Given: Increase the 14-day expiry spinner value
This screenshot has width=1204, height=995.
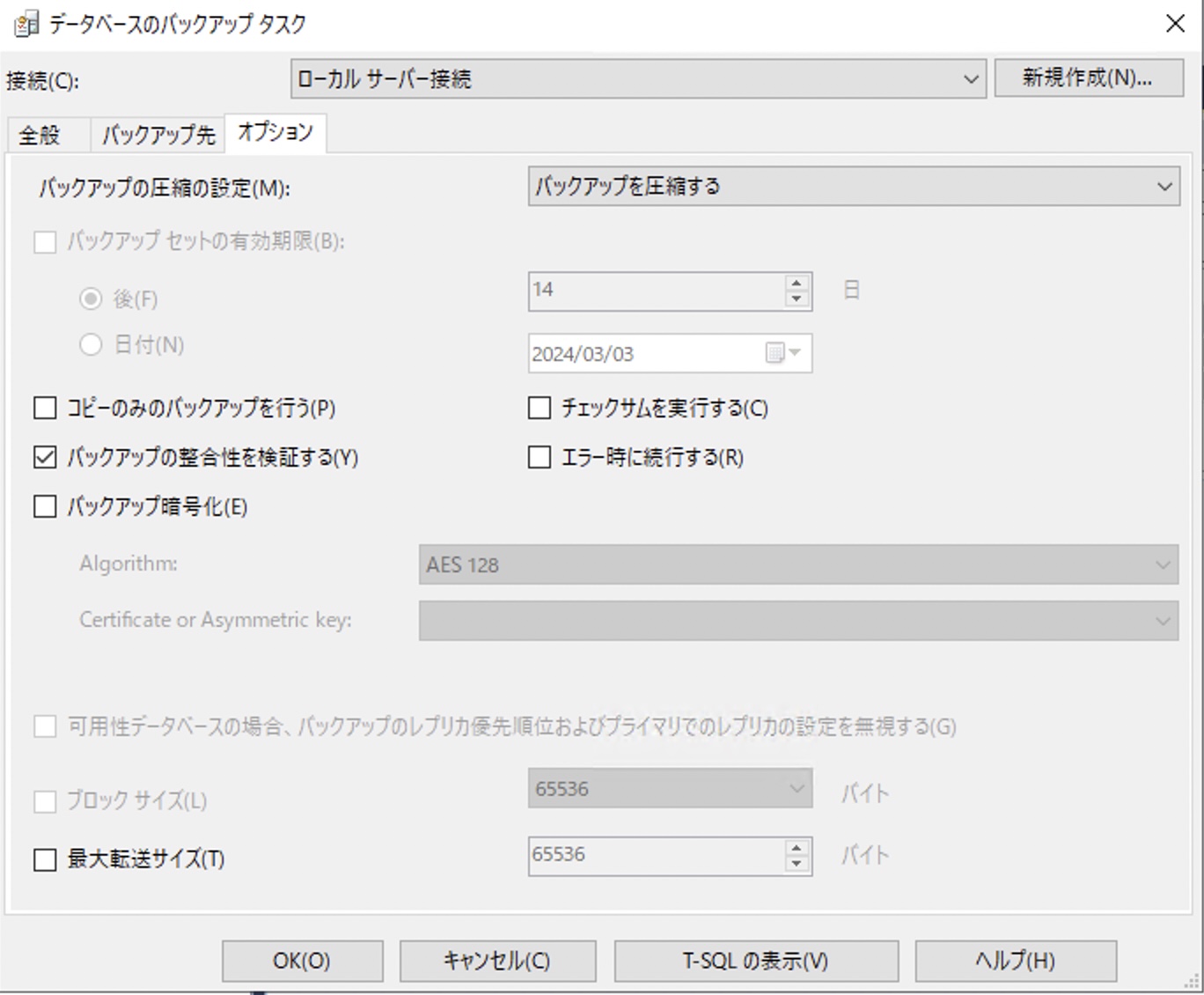Looking at the screenshot, I should pos(797,283).
